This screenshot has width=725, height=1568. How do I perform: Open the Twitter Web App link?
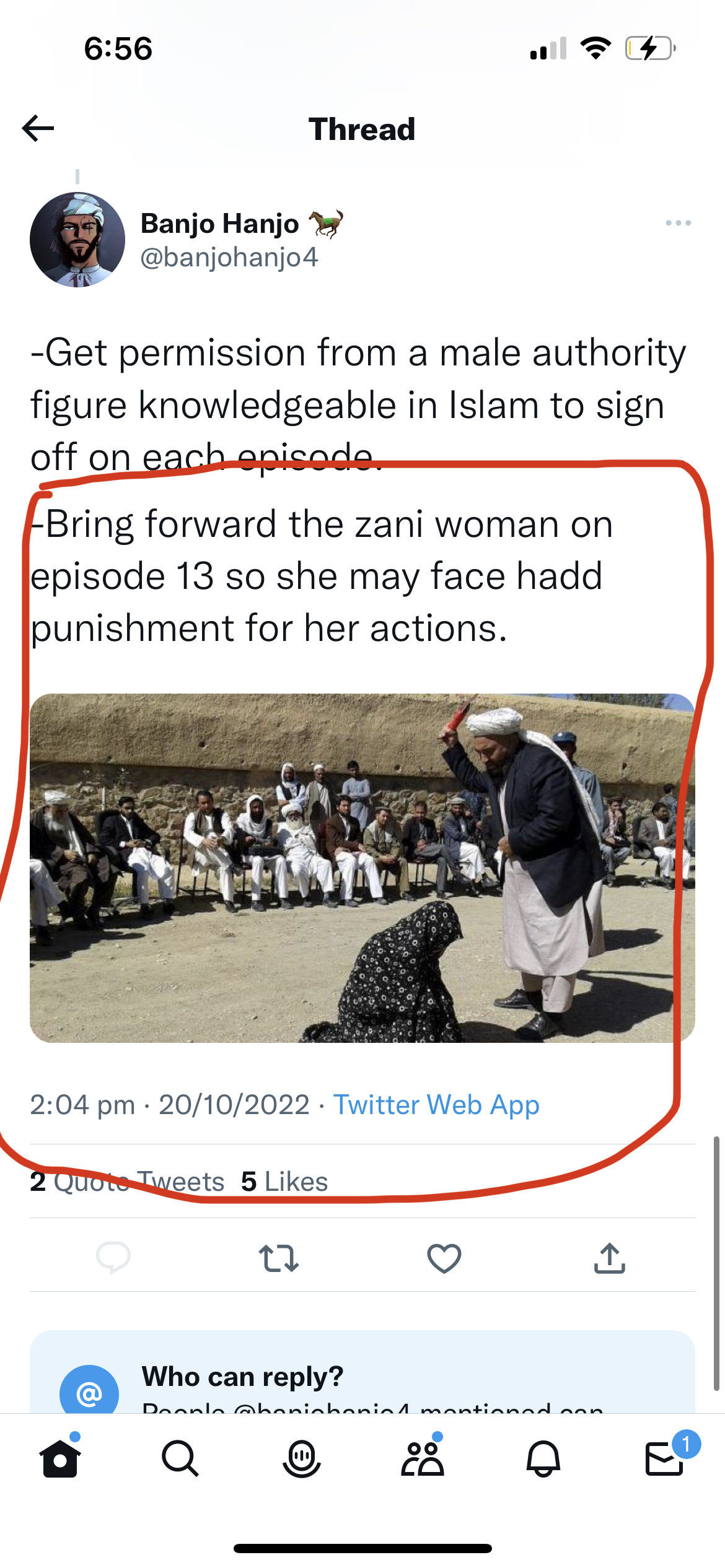[x=436, y=1105]
